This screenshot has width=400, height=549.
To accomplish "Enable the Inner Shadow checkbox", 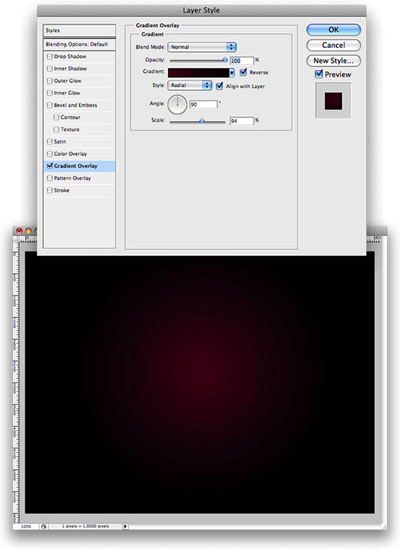I will click(50, 69).
